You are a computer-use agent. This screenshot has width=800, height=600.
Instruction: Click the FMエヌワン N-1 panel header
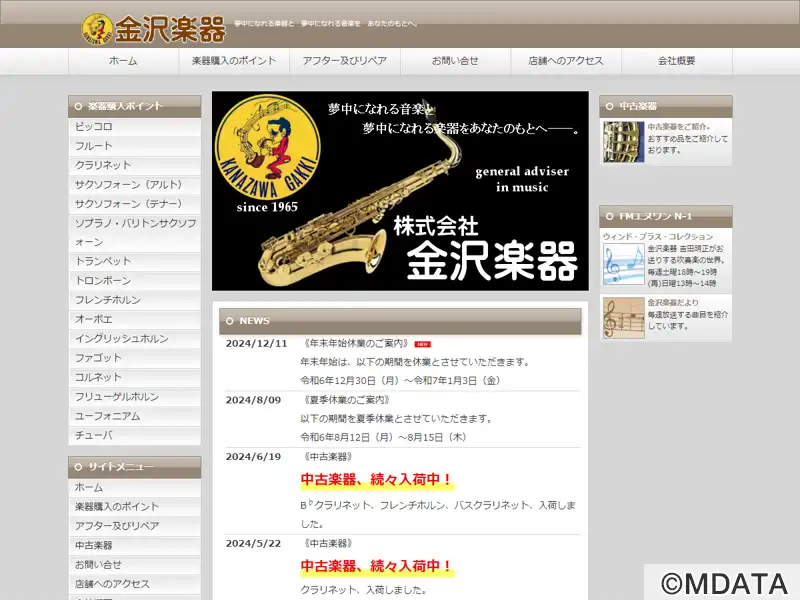(x=666, y=216)
